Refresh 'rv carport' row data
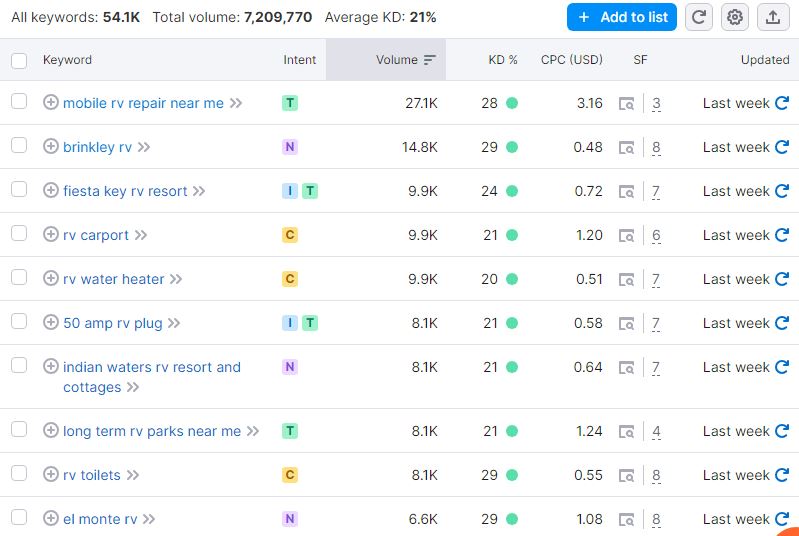 [782, 235]
